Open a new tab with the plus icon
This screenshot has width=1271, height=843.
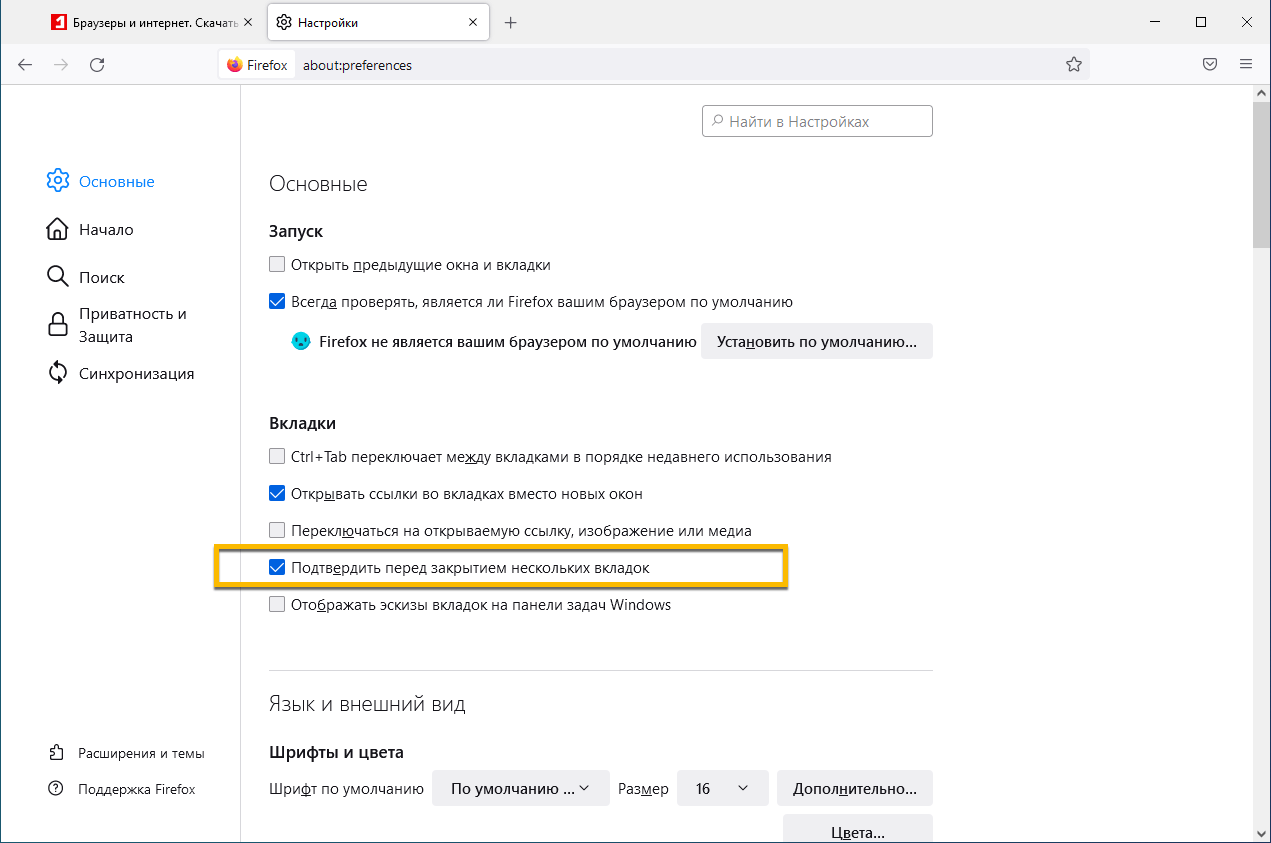511,22
